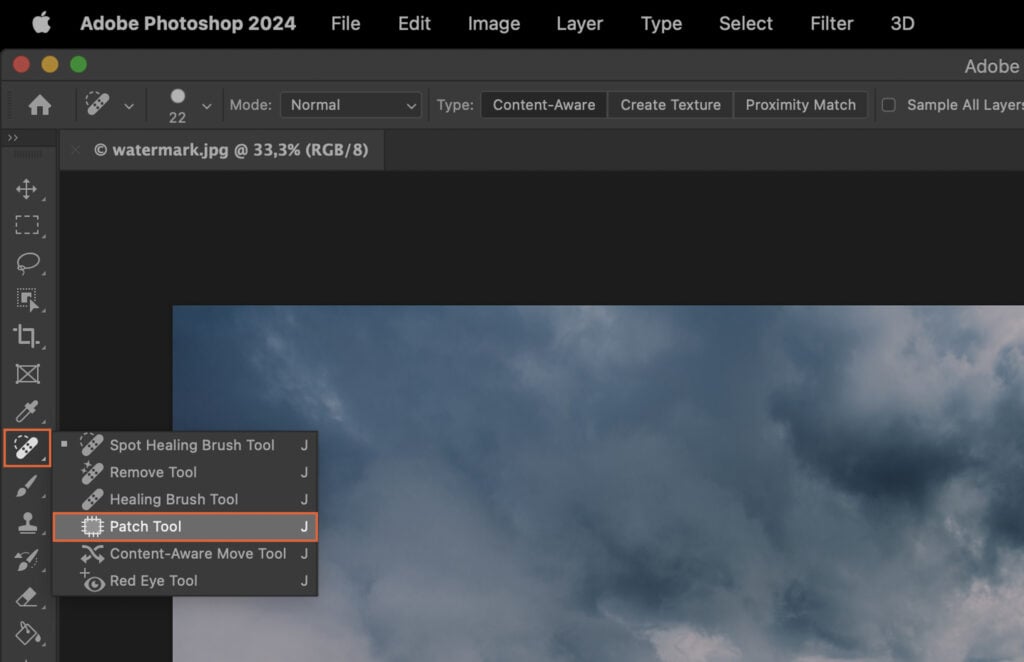Select the Lasso tool

coord(28,262)
